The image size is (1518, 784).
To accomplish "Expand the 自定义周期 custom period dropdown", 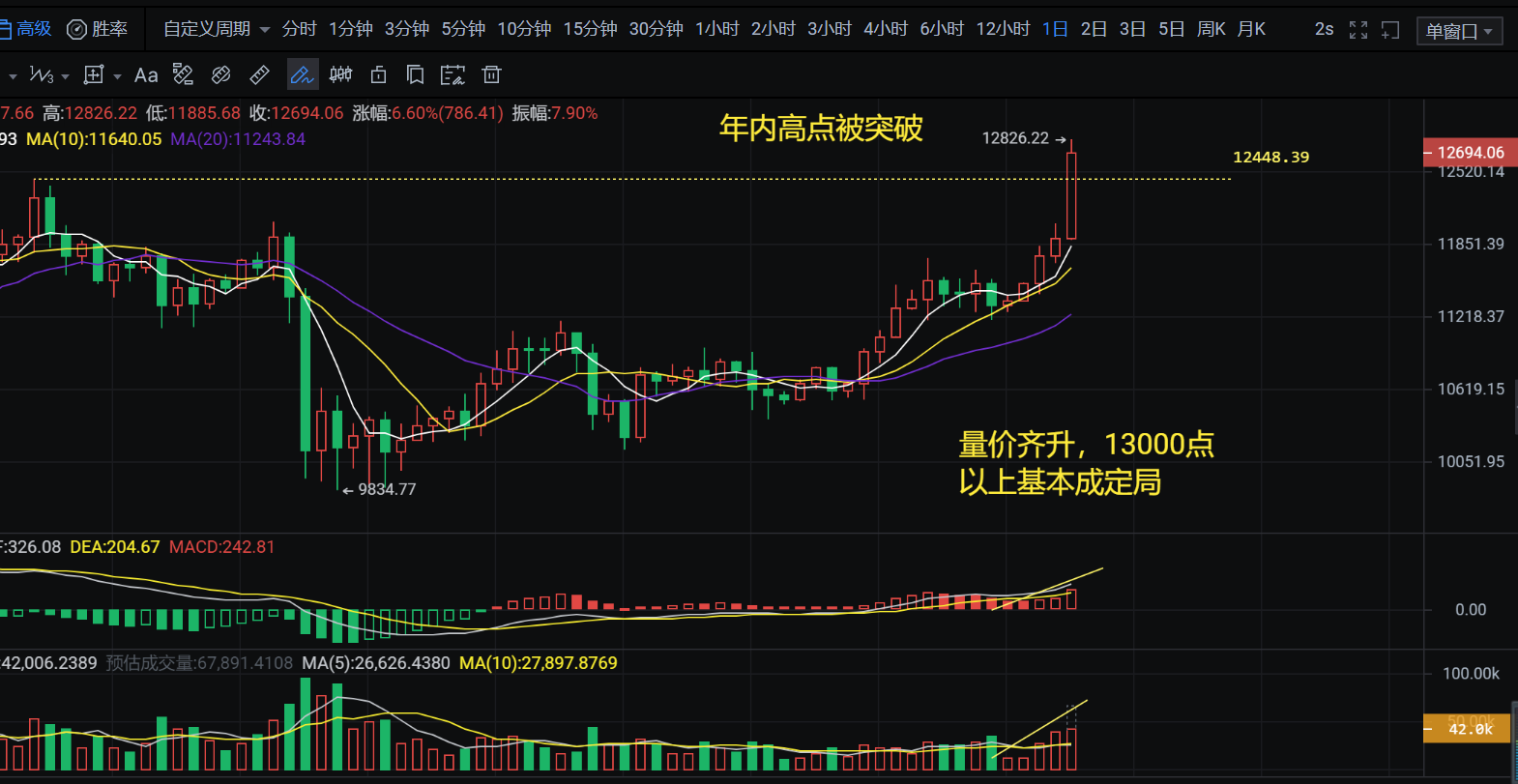I will click(217, 29).
